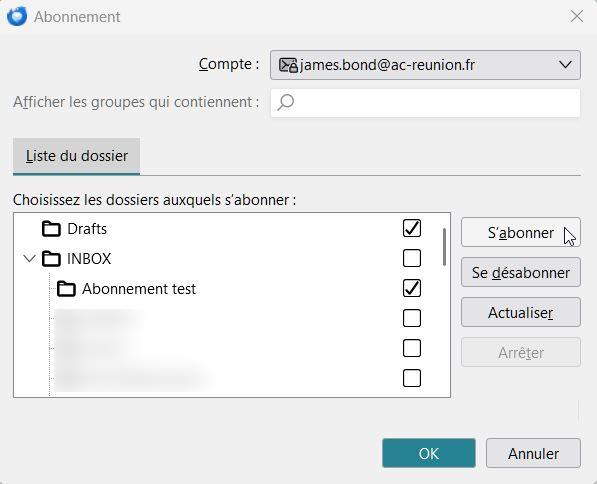The image size is (597, 484).
Task: Click the Actualiser button
Action: pos(521,312)
